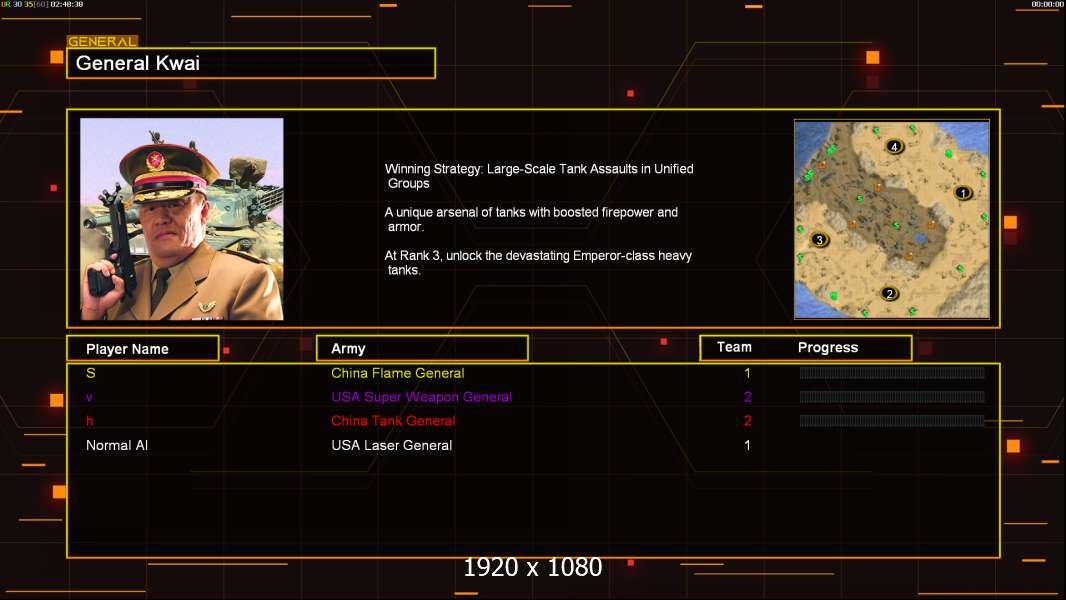Click team number for USA Super Weapon General
This screenshot has width=1066, height=600.
(747, 397)
